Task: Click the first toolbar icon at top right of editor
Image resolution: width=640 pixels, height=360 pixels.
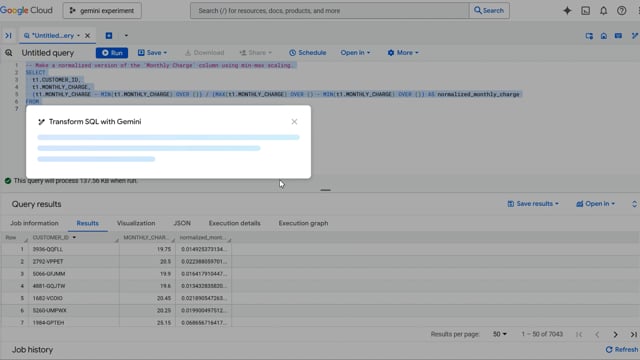Action: [x=589, y=36]
